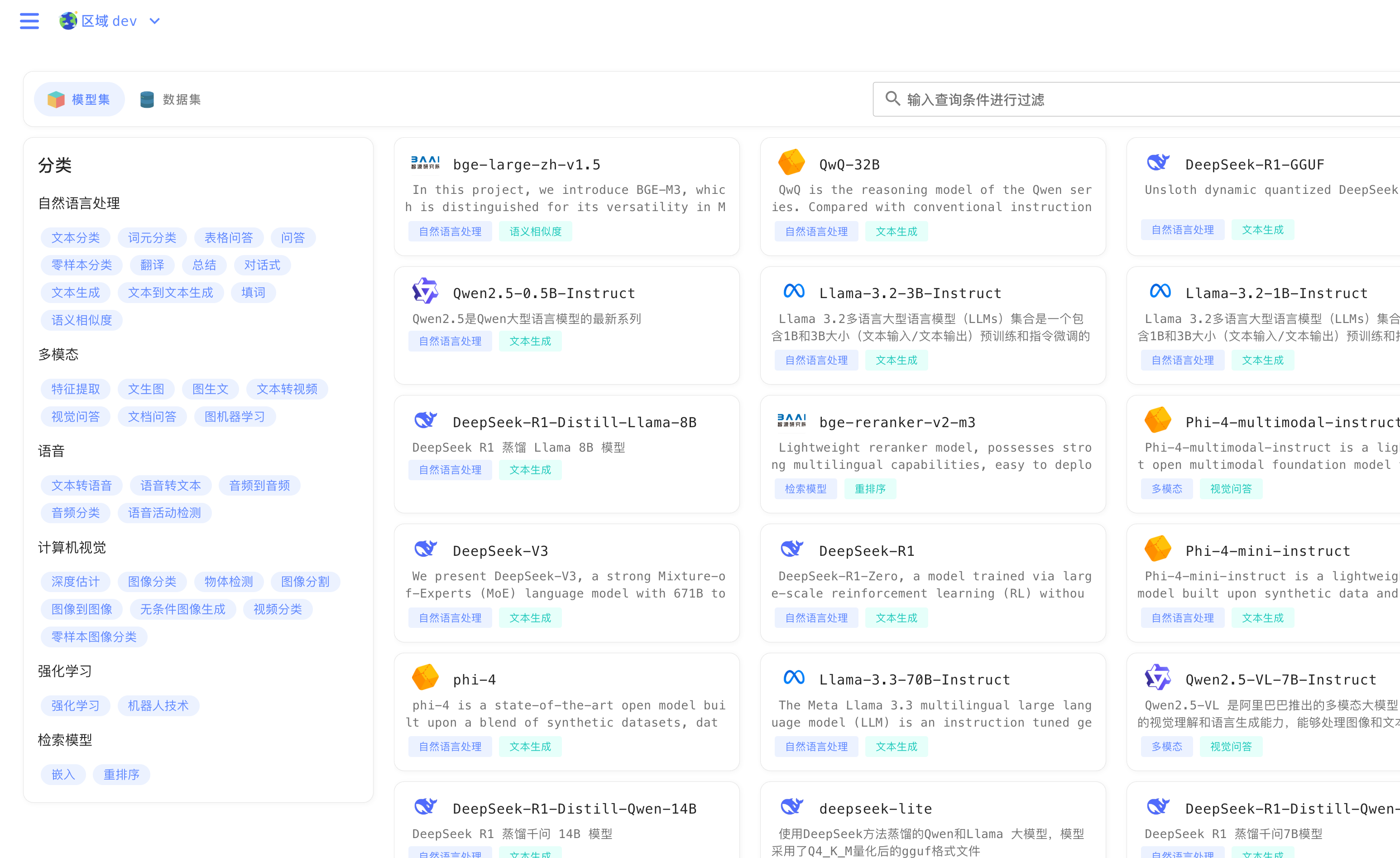Viewport: 1400px width, 858px height.
Task: Click the QwQ-32B orange cube icon
Action: tap(791, 162)
